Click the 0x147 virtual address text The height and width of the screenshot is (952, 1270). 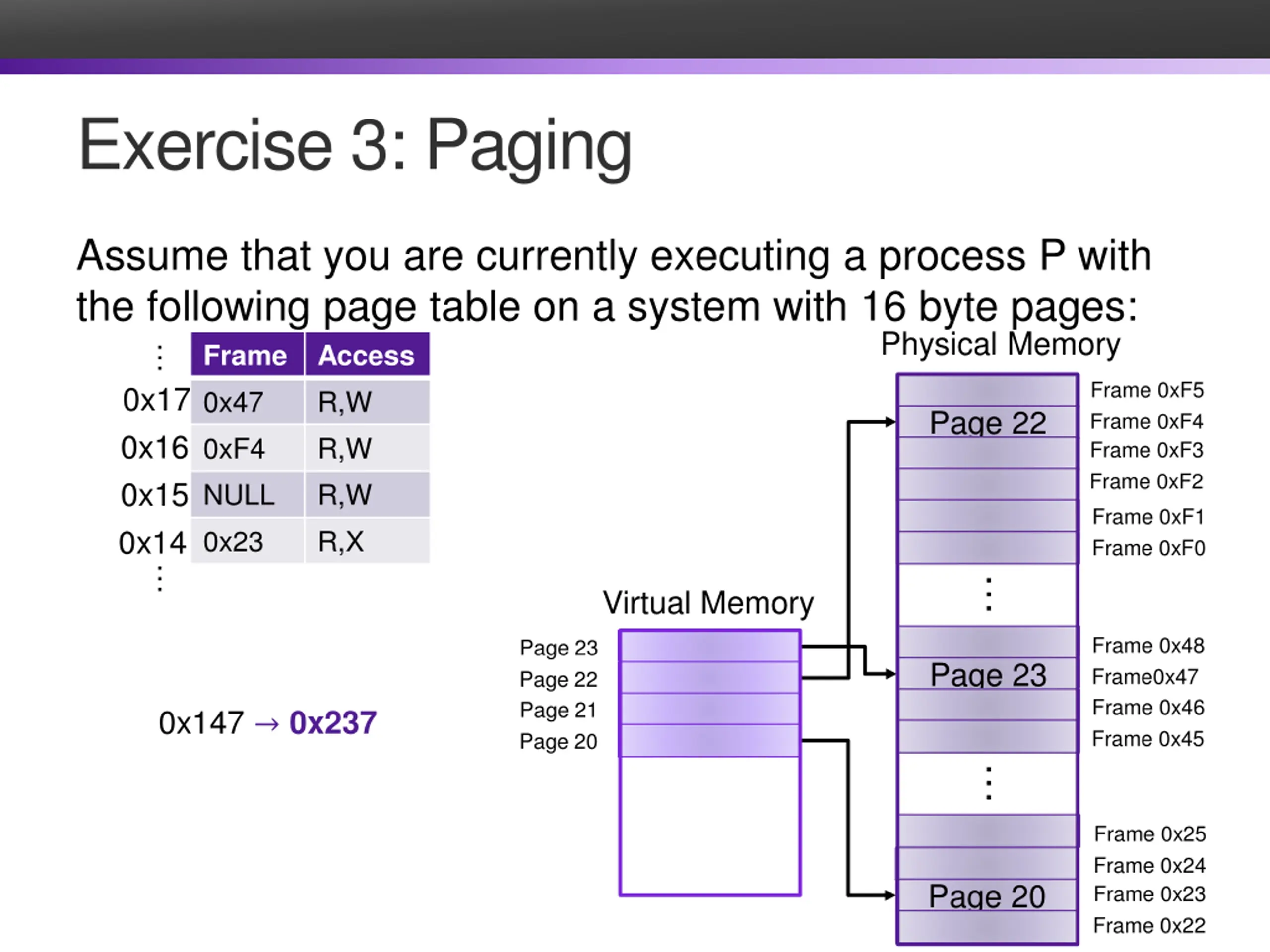tap(201, 722)
